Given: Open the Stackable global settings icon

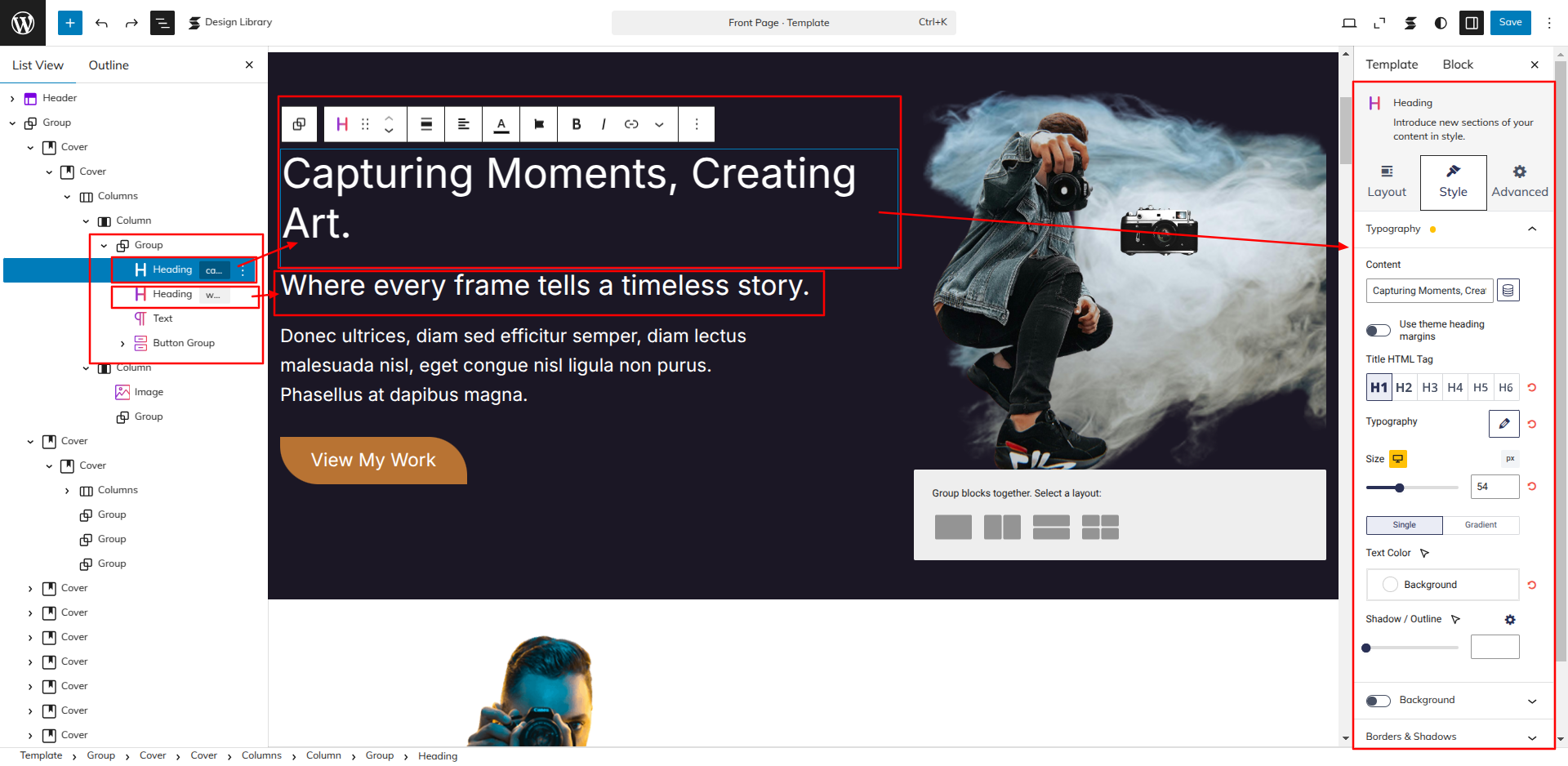Looking at the screenshot, I should coord(1410,23).
